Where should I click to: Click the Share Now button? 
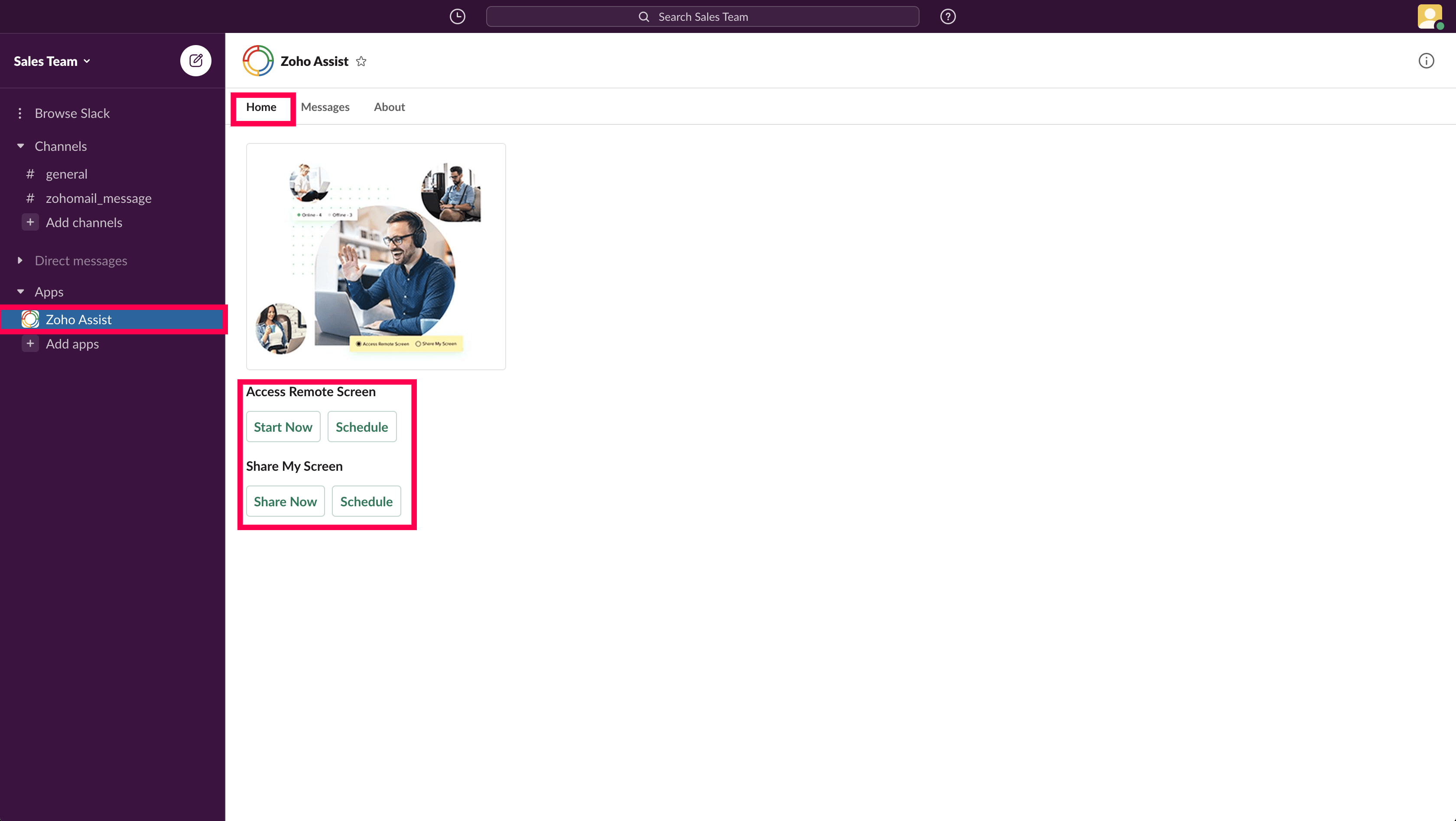click(x=285, y=502)
